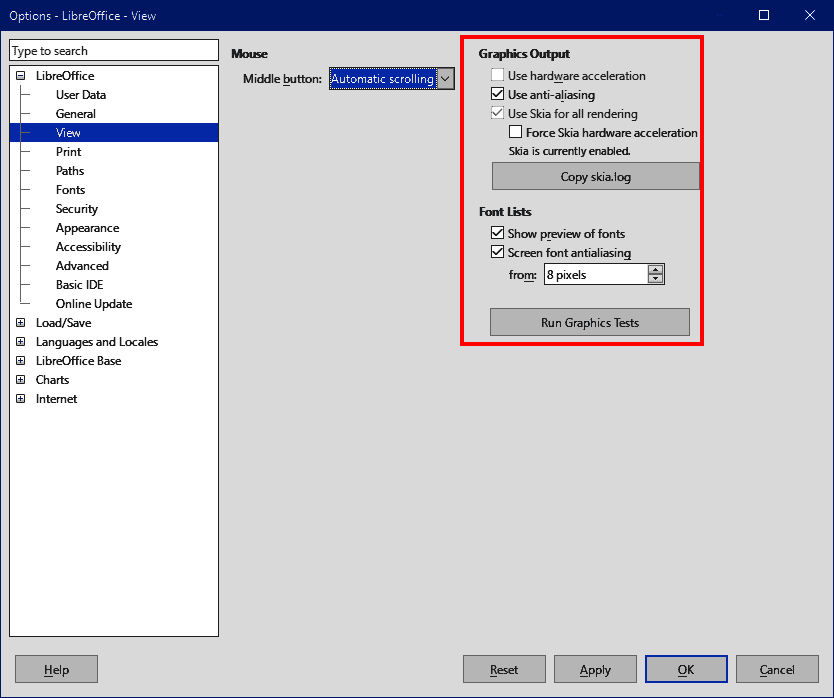Open the Paths options page
Screen dimensions: 834x698
[x=70, y=171]
